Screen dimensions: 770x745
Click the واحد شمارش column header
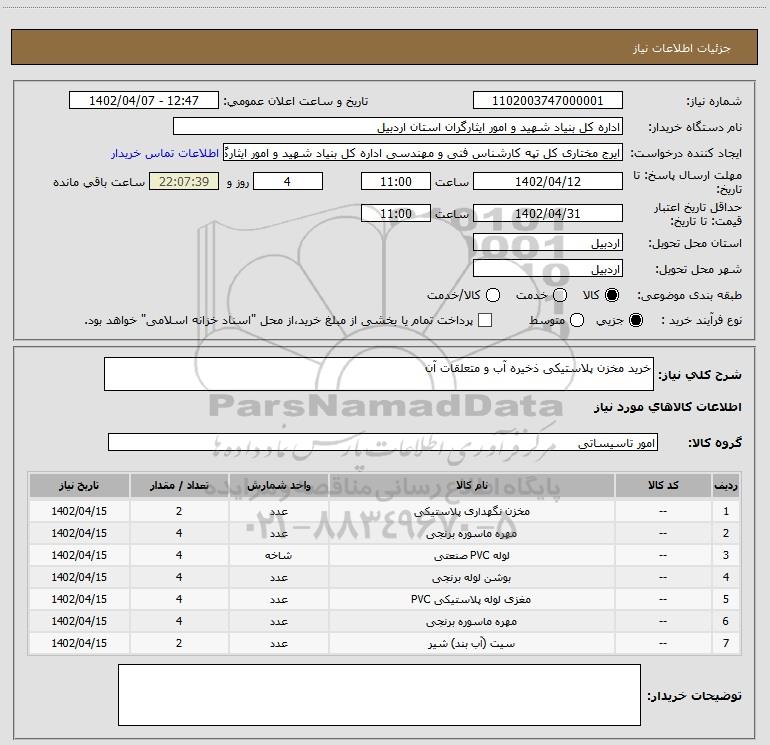tap(278, 486)
